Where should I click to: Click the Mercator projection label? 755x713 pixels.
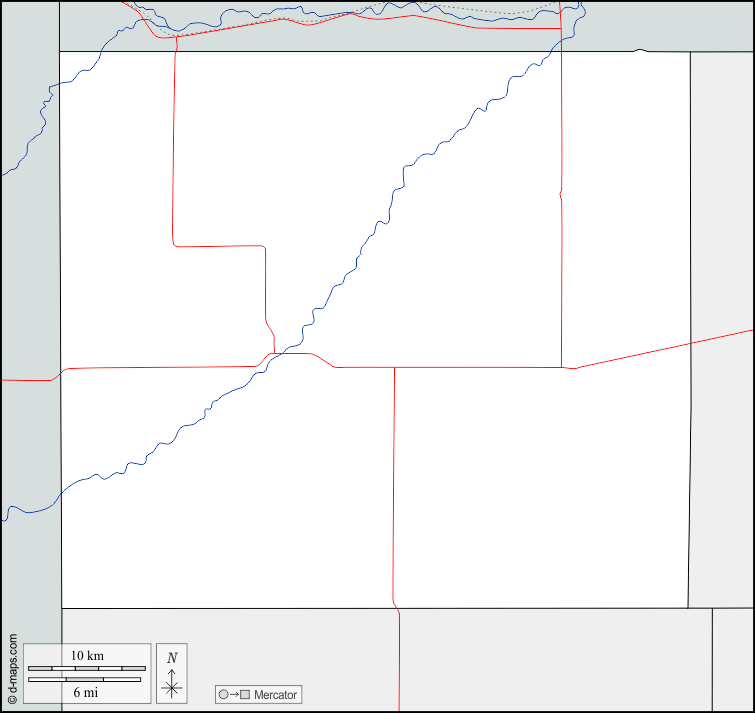coord(275,694)
